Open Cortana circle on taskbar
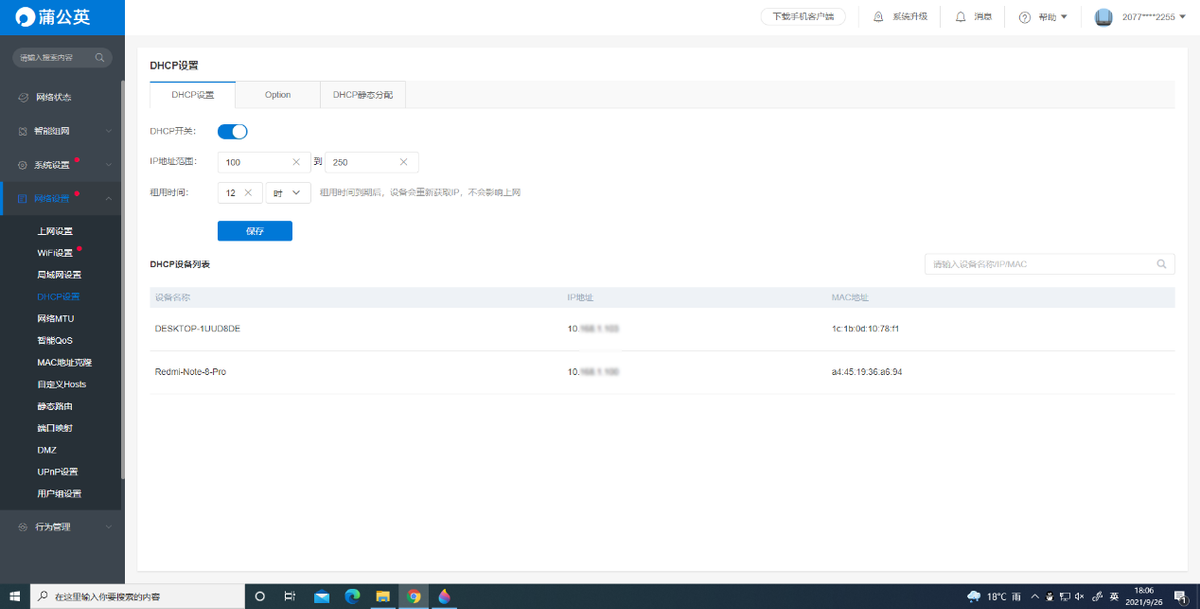 pos(260,596)
